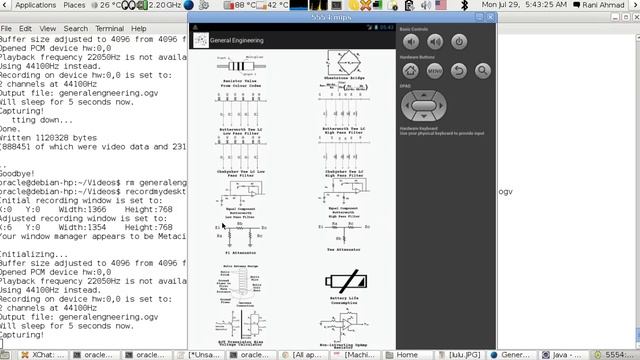This screenshot has width=640, height=360.
Task: Click the volume speaker icon in panel
Action: pos(426,5)
